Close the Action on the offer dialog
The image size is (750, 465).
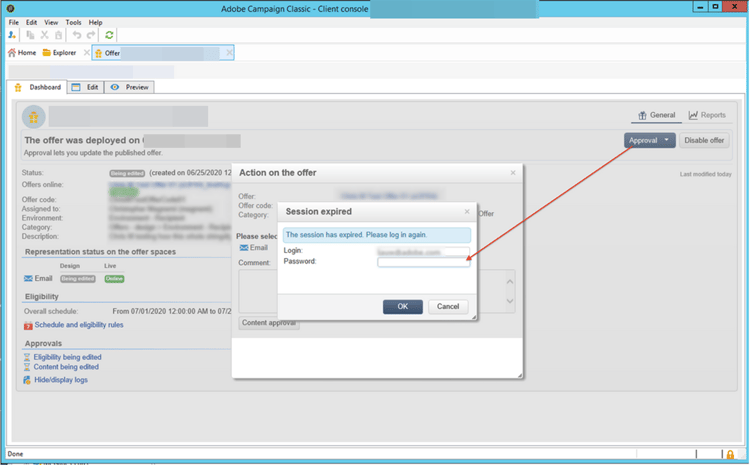(513, 173)
